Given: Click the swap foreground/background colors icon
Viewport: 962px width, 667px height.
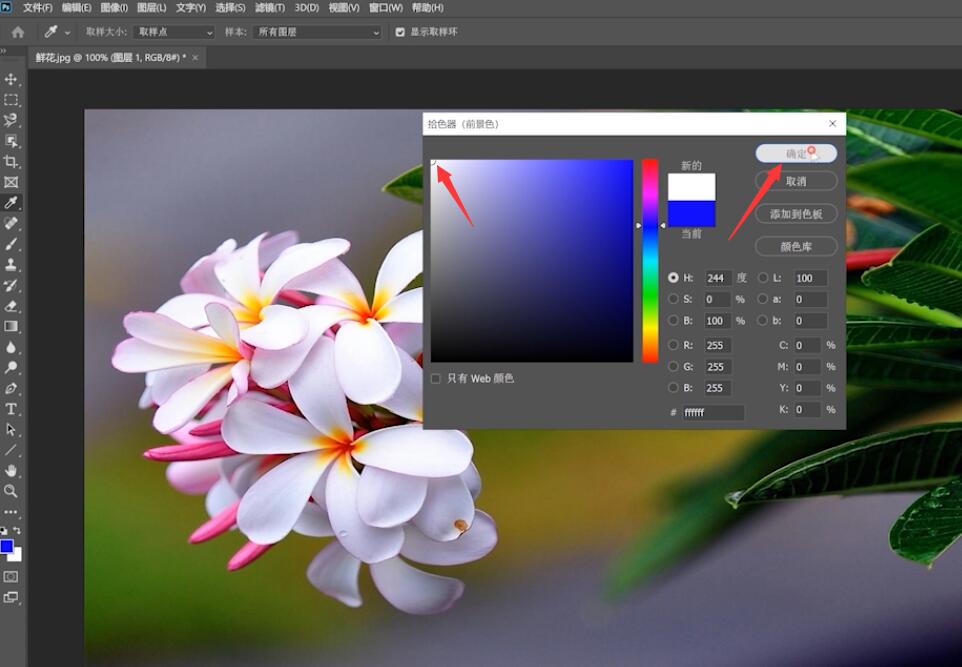Looking at the screenshot, I should [17, 530].
